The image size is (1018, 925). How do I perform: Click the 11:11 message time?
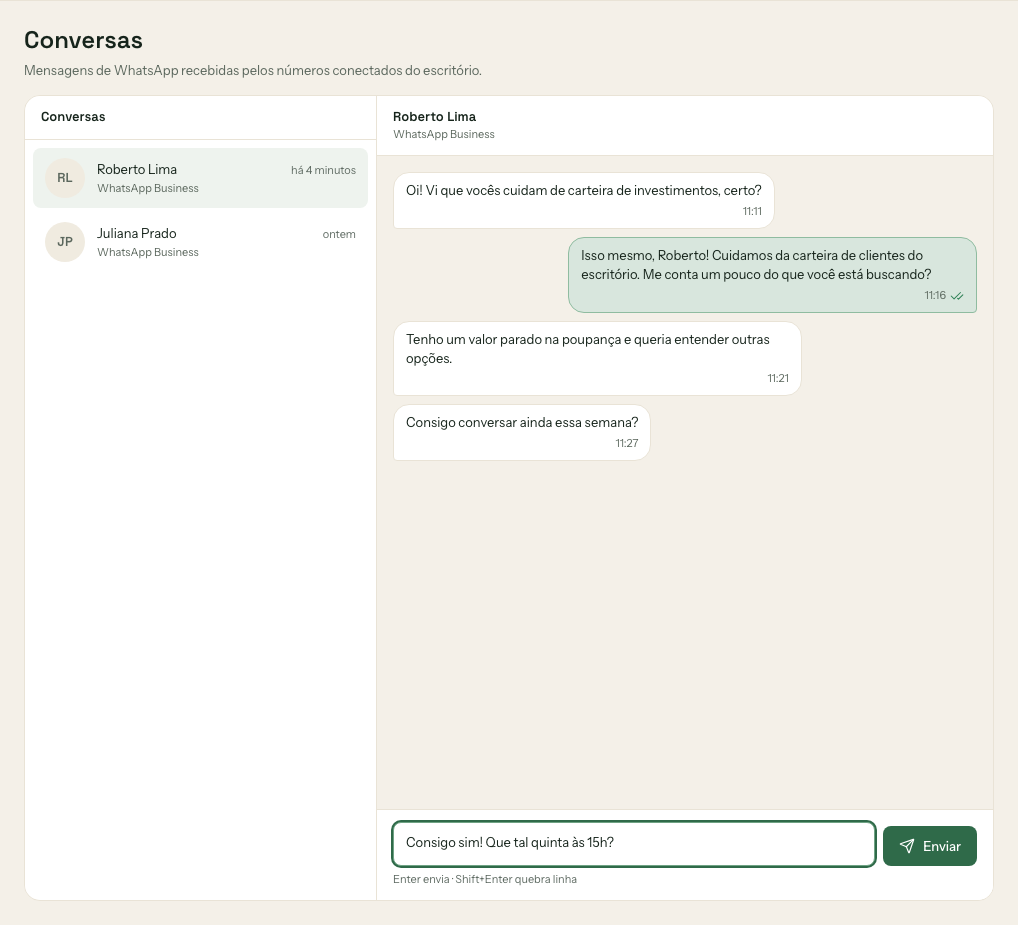point(752,212)
